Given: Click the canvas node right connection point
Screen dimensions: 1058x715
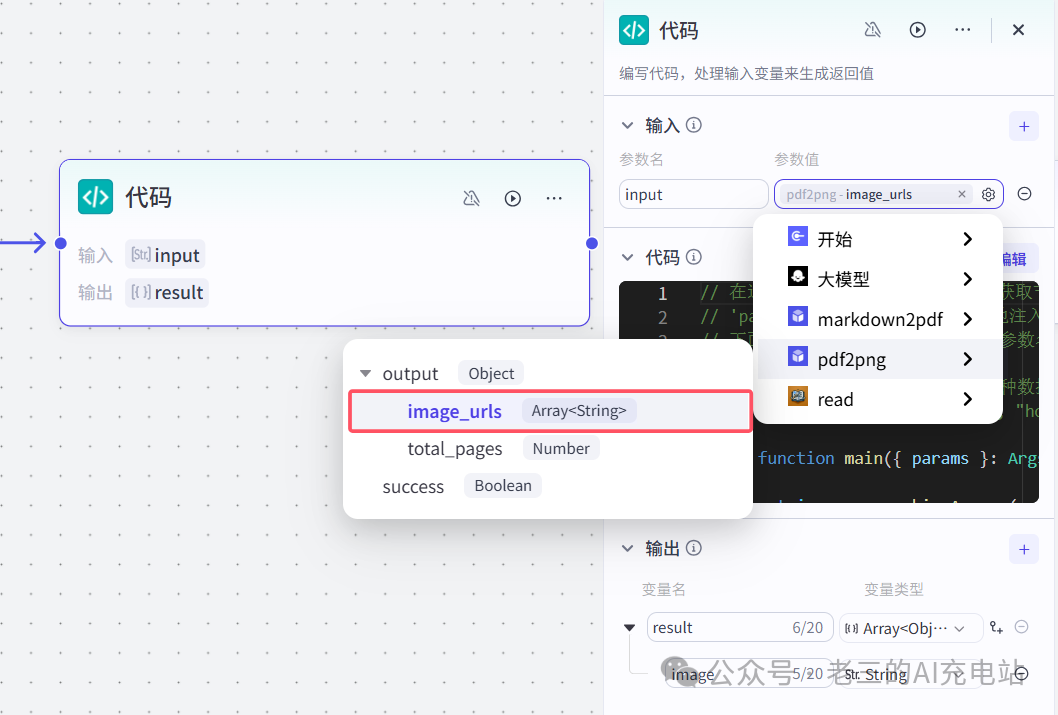Looking at the screenshot, I should [x=592, y=243].
